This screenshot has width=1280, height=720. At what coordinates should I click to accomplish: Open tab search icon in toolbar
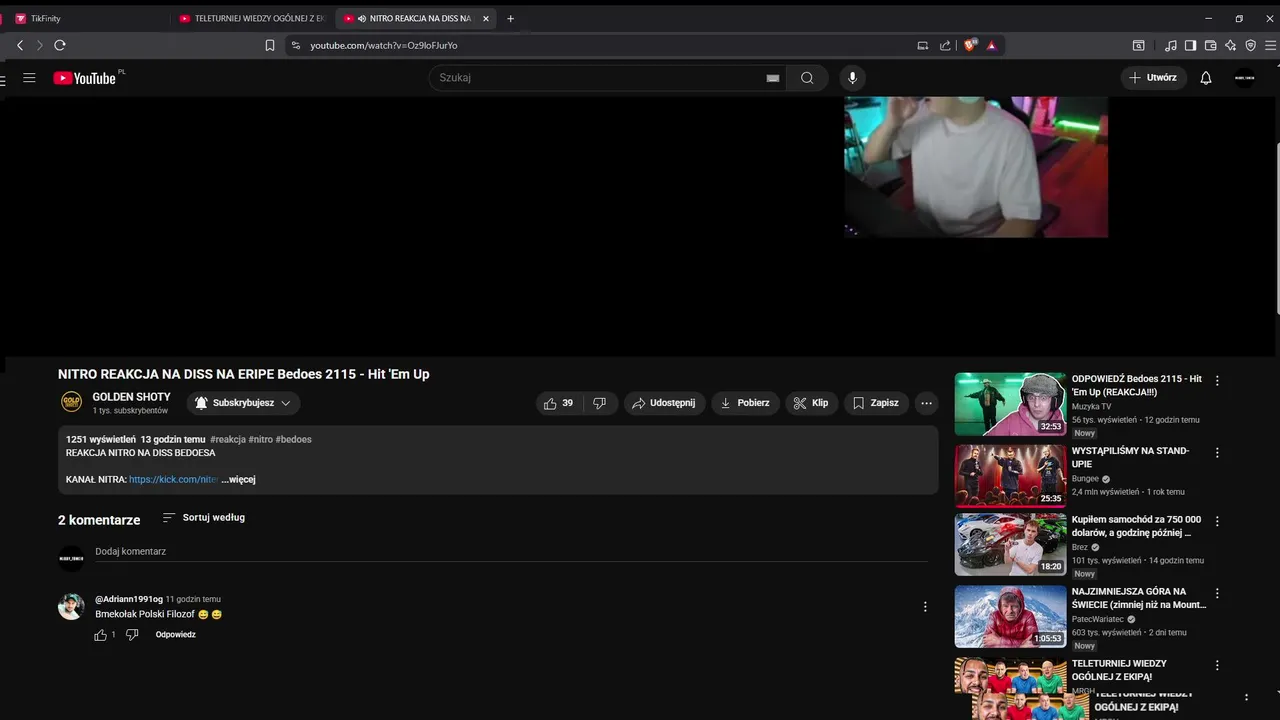pos(1138,45)
